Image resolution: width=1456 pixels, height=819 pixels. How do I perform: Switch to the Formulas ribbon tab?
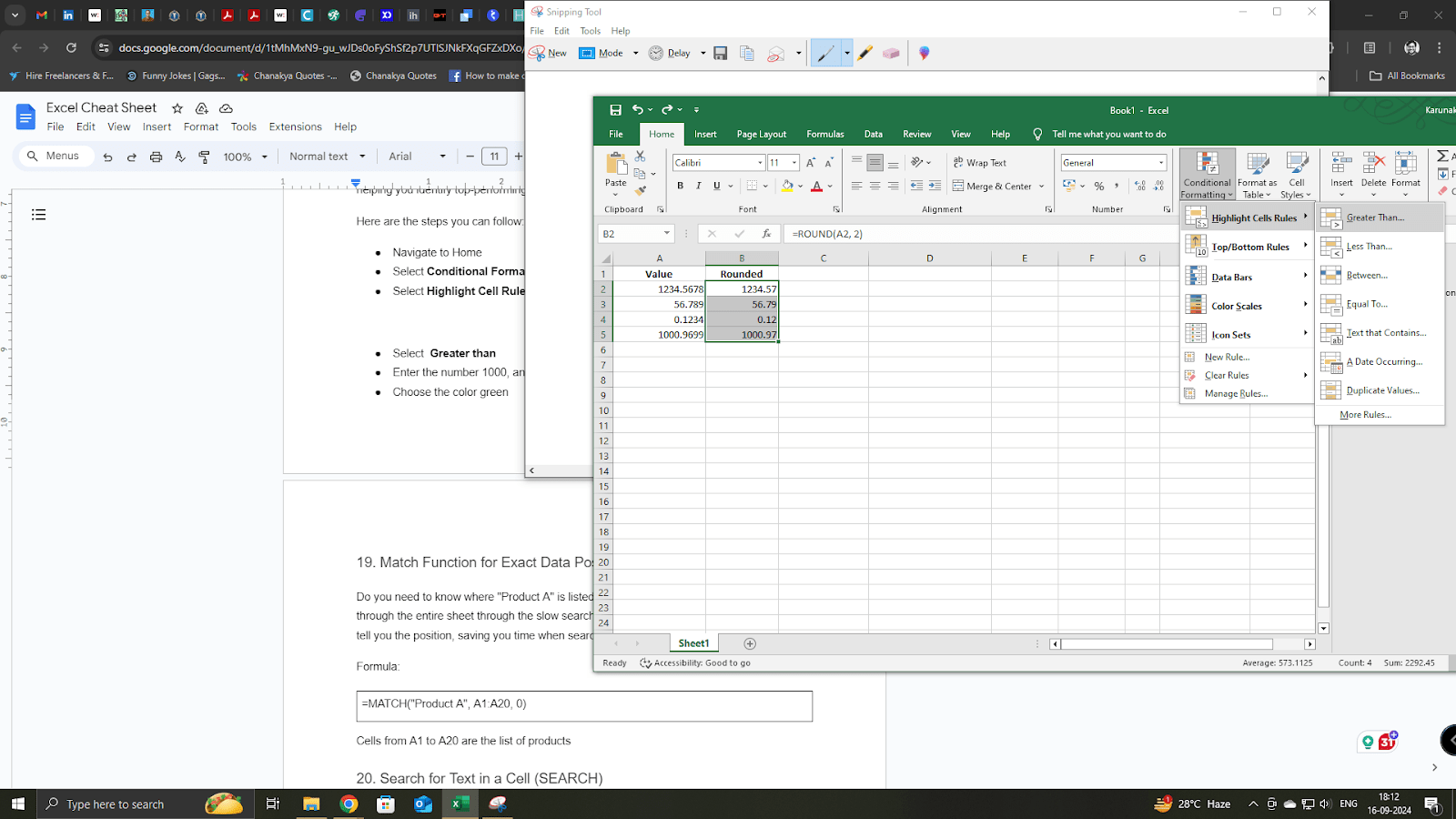[824, 134]
